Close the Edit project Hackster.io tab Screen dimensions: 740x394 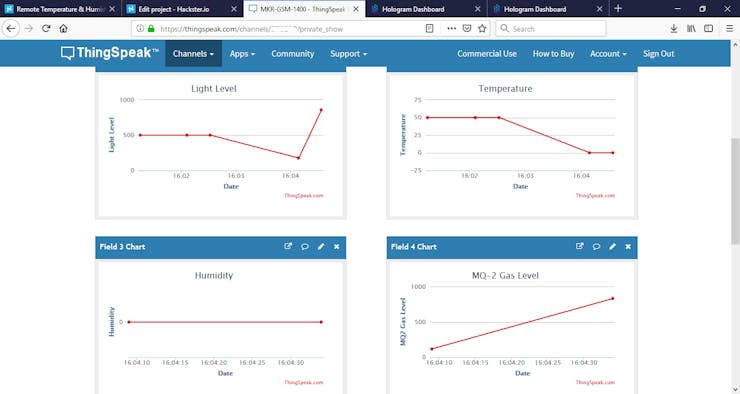pyautogui.click(x=234, y=8)
